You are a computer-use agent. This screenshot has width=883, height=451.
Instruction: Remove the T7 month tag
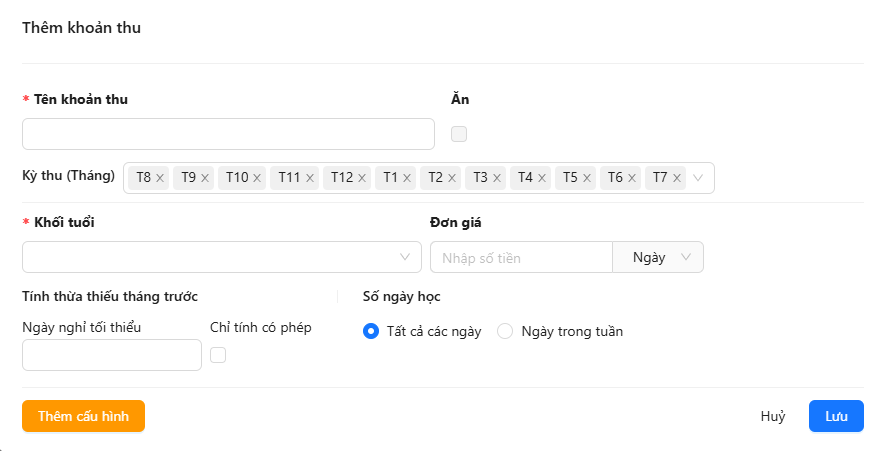click(x=677, y=178)
